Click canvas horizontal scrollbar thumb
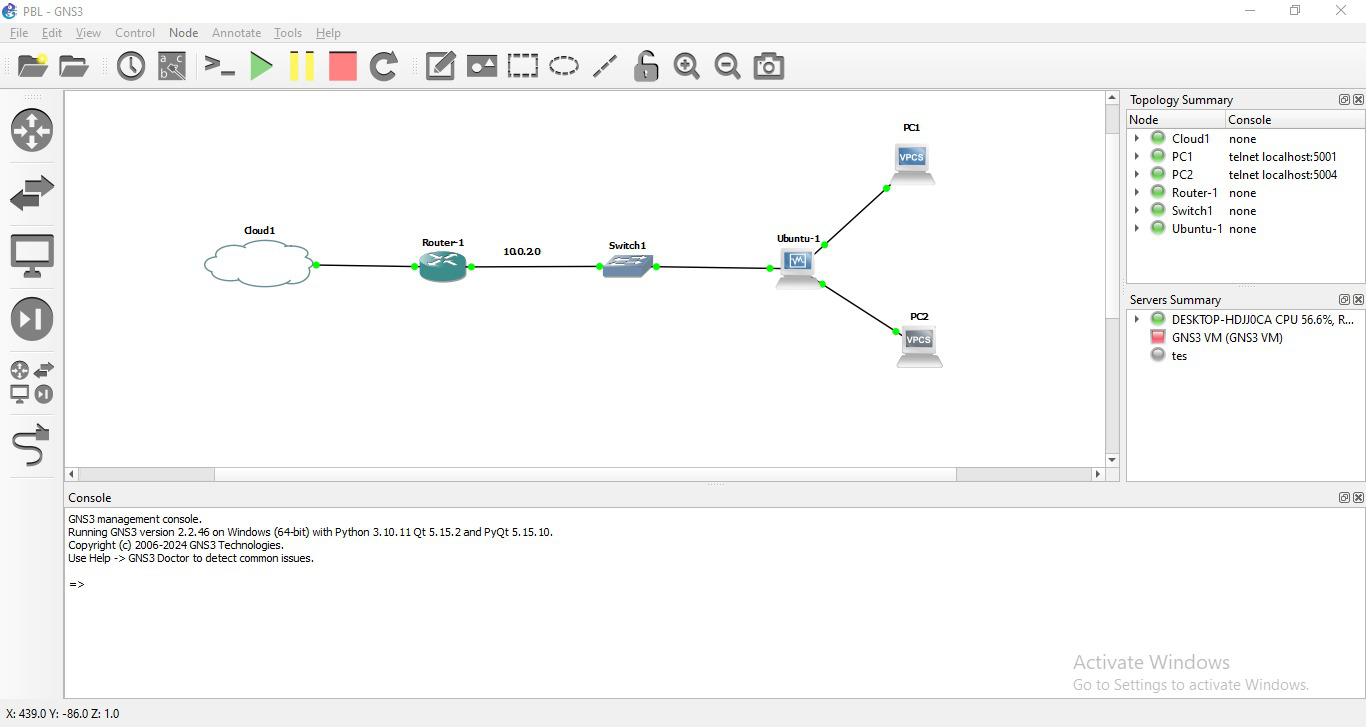Screen dimensions: 1366x727 point(585,474)
